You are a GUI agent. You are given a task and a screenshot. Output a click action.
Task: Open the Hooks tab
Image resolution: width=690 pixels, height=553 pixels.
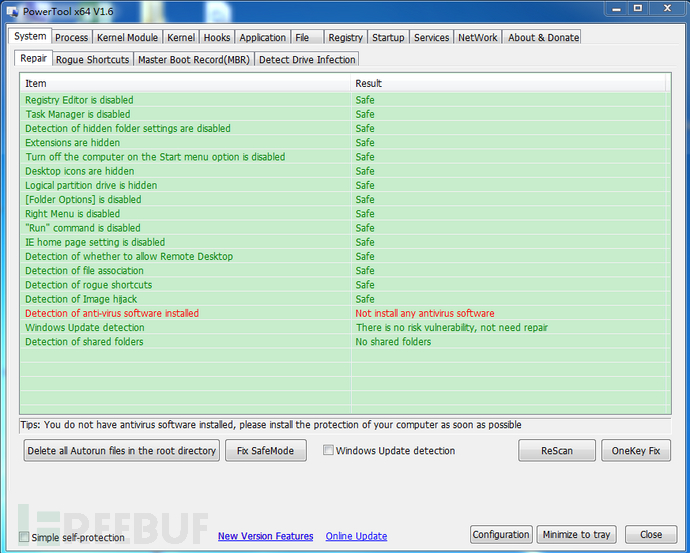217,37
